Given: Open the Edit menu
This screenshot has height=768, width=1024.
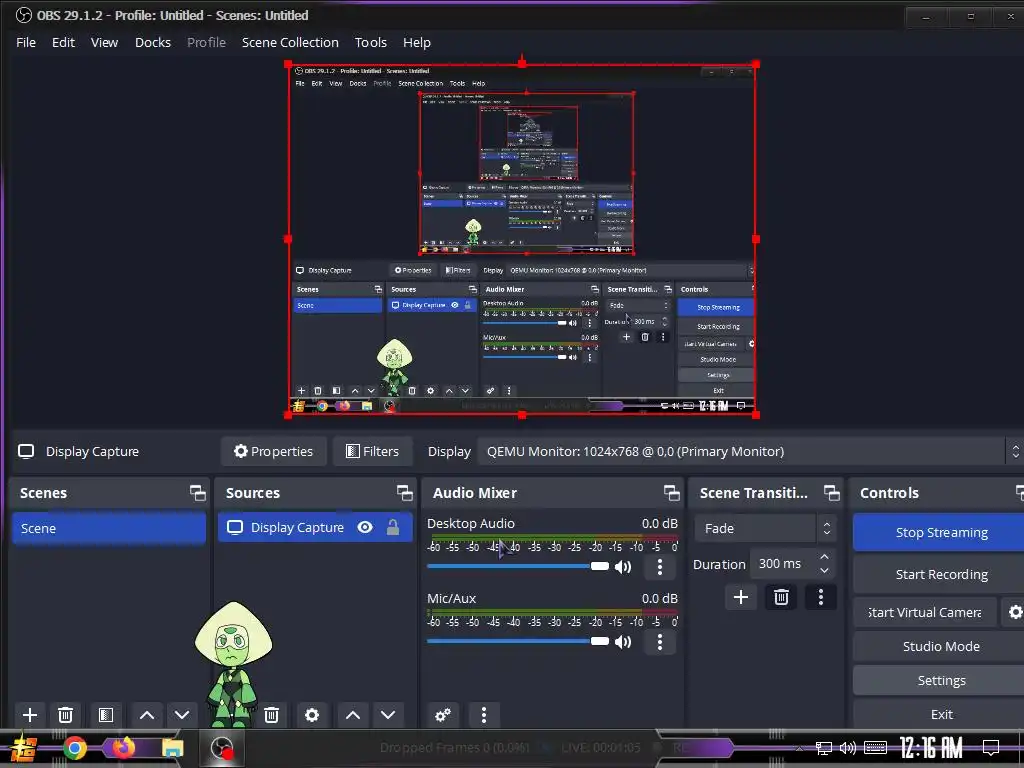Looking at the screenshot, I should click(x=63, y=42).
